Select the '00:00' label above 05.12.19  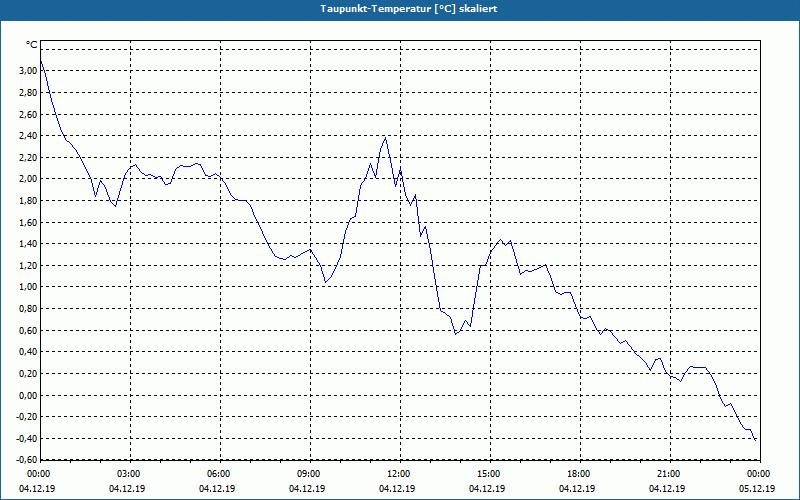click(x=759, y=474)
